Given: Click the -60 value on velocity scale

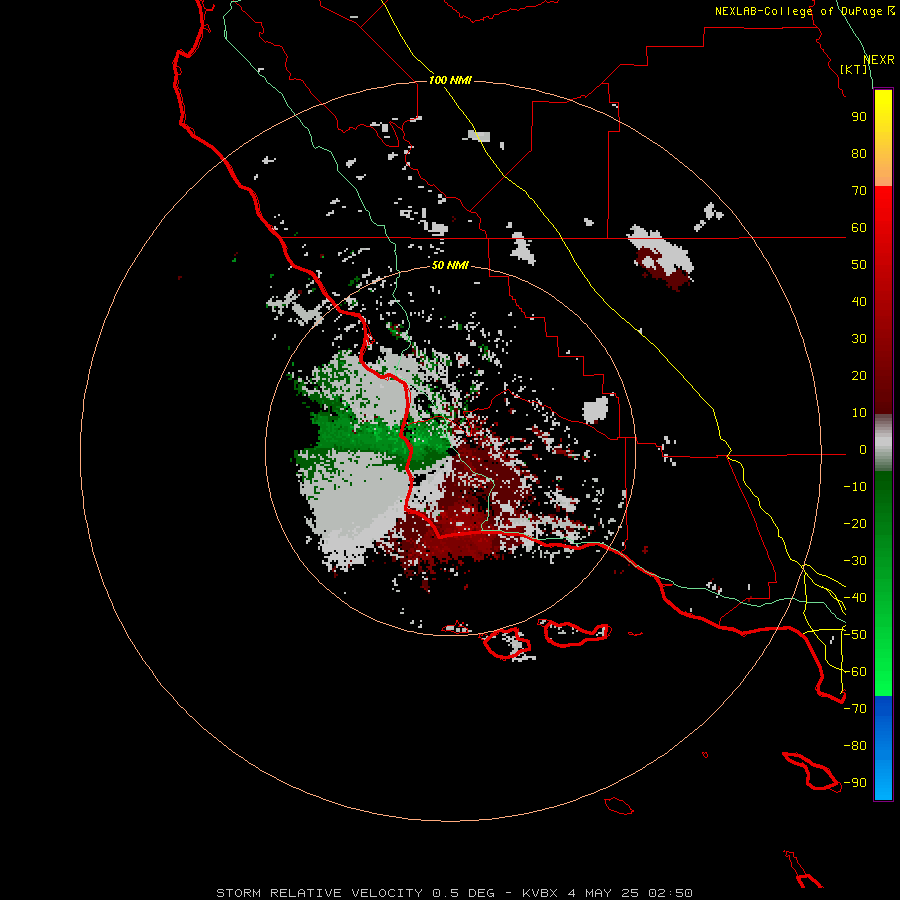Looking at the screenshot, I should pyautogui.click(x=855, y=672).
